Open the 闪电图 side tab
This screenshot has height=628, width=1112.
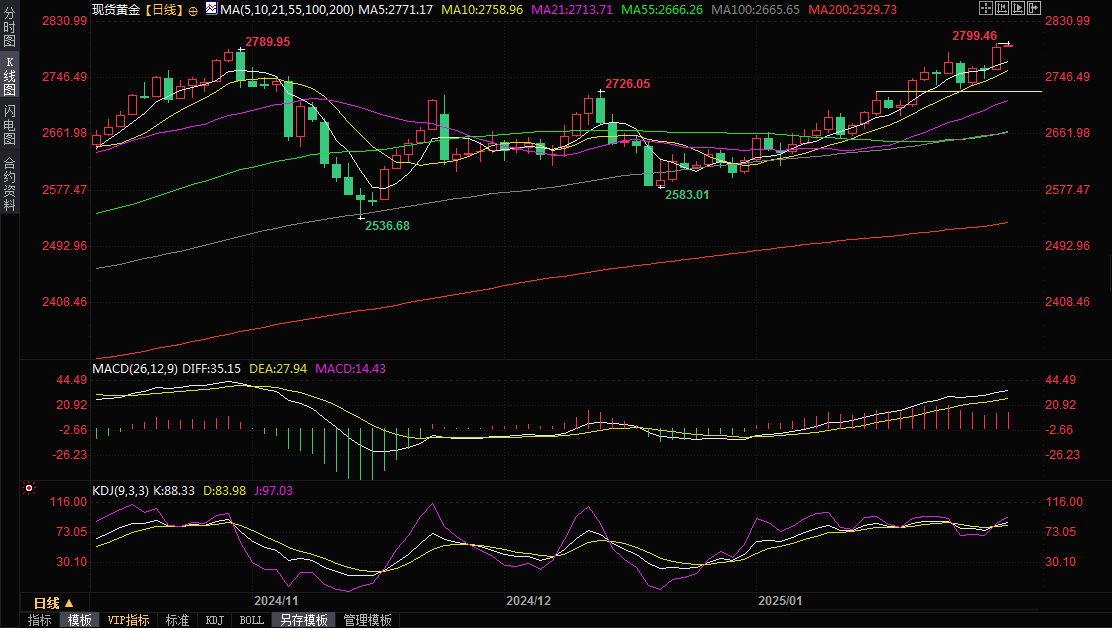point(9,125)
